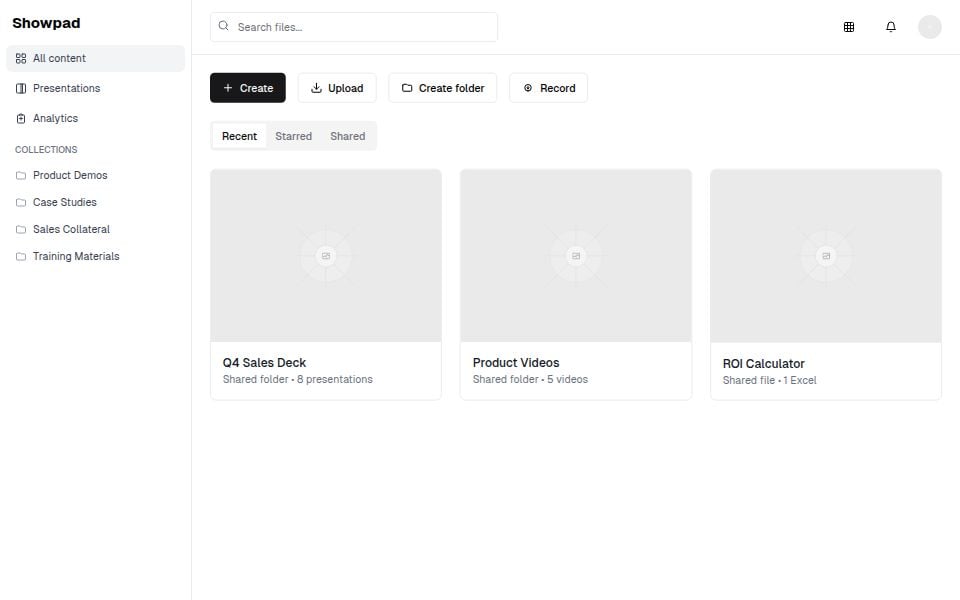The height and width of the screenshot is (600, 960).
Task: Select the Recent tab
Action: pyautogui.click(x=239, y=136)
